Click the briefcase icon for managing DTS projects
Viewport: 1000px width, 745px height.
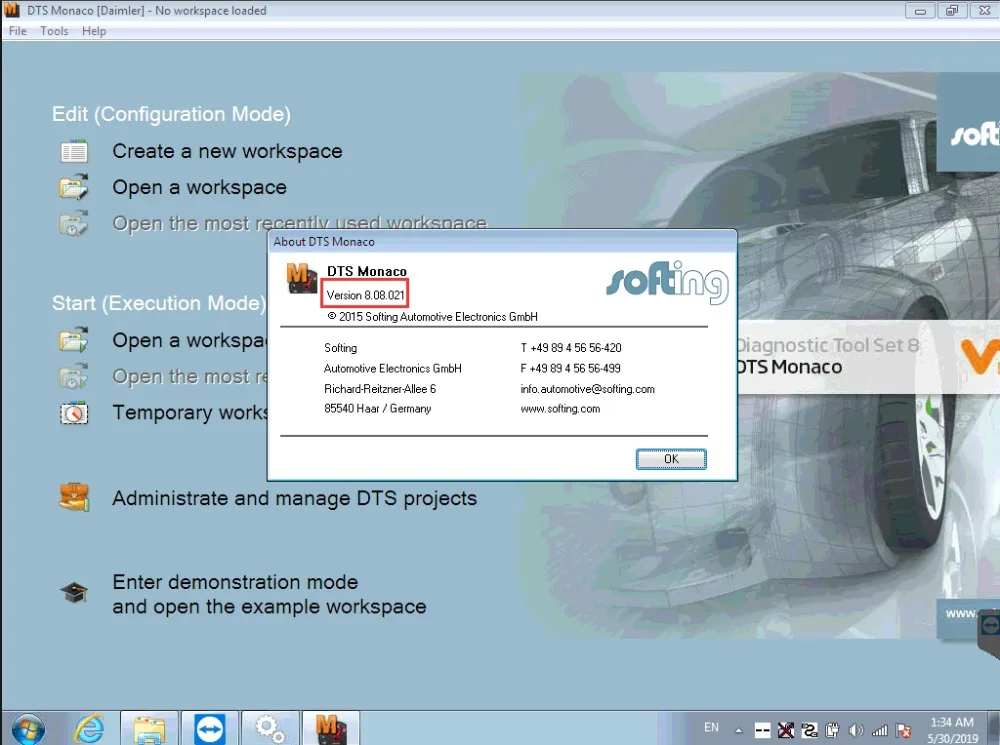[x=74, y=498]
